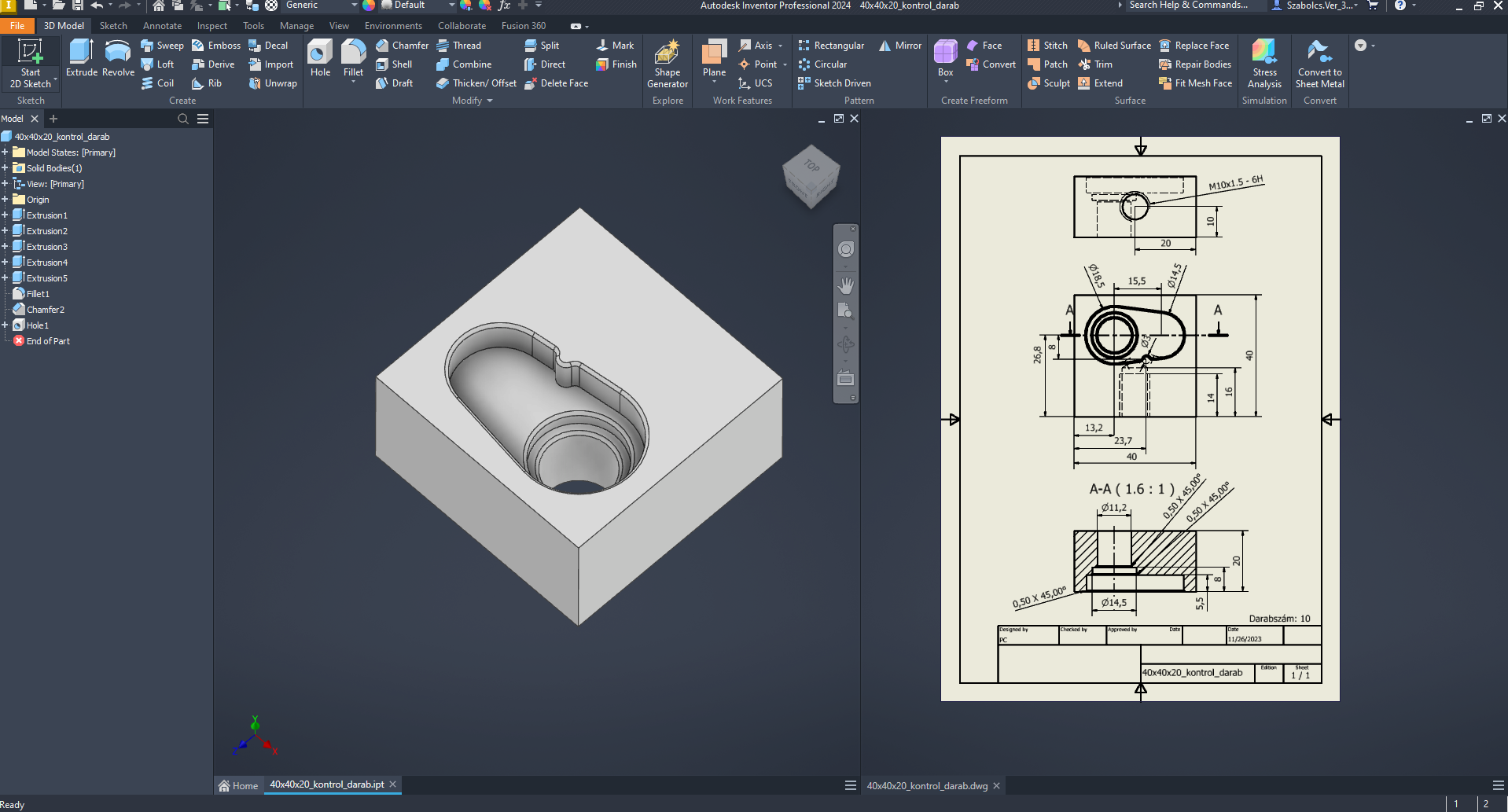Select the Stitch surface tool

pos(1047,46)
